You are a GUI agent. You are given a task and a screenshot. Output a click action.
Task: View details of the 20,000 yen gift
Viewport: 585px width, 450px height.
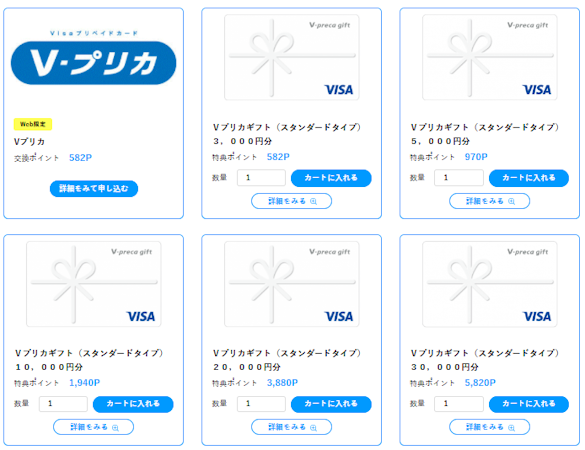tap(291, 427)
